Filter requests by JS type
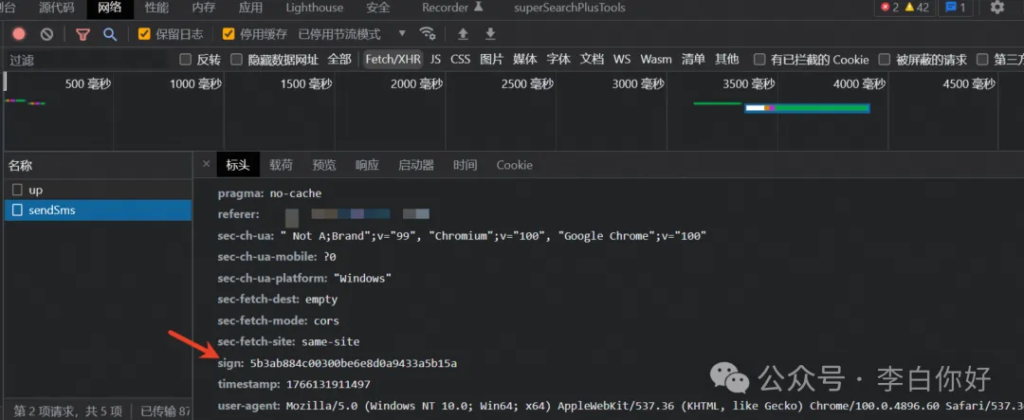 pyautogui.click(x=435, y=59)
